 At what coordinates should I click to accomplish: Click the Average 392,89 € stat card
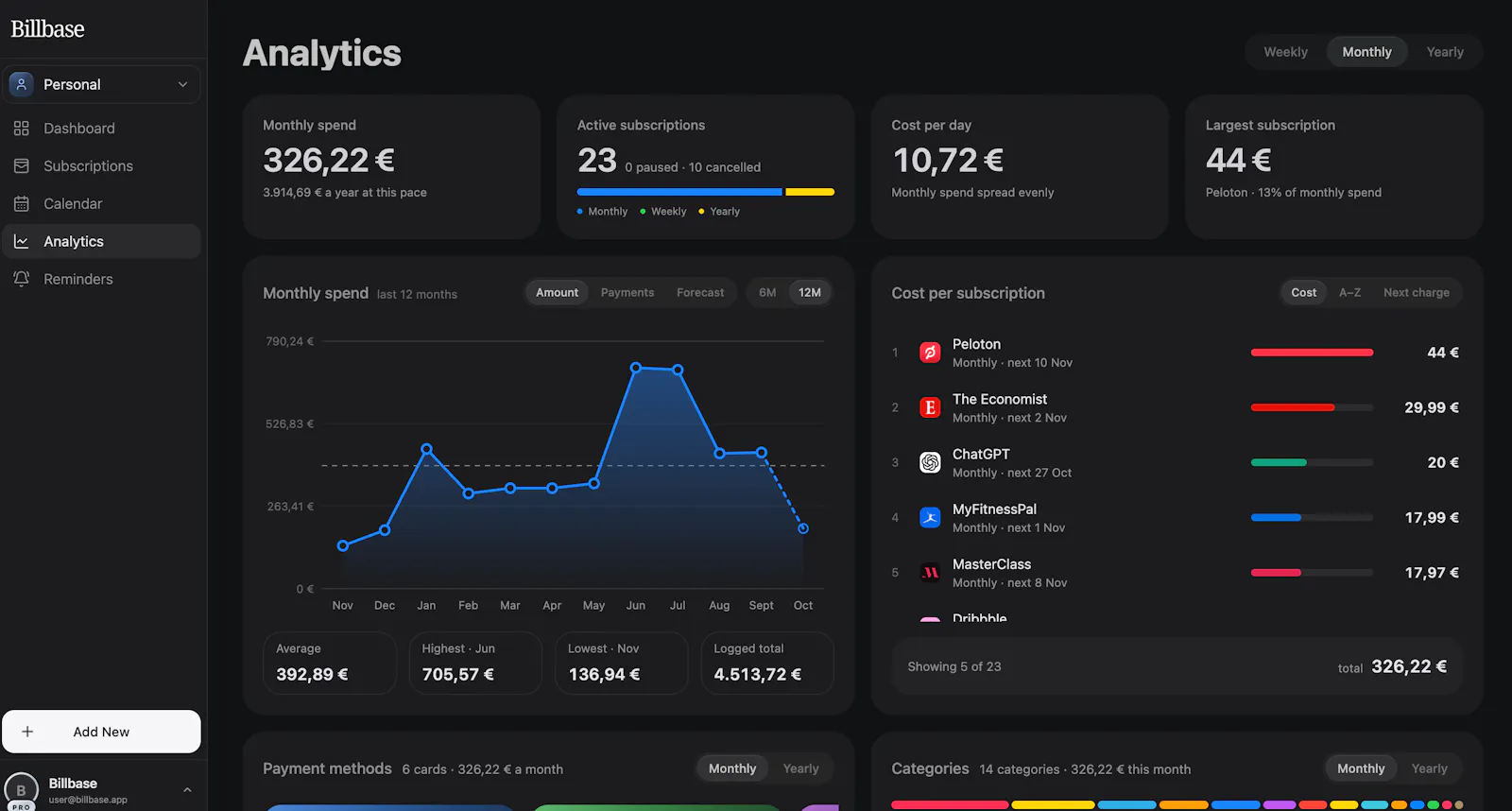pyautogui.click(x=330, y=663)
